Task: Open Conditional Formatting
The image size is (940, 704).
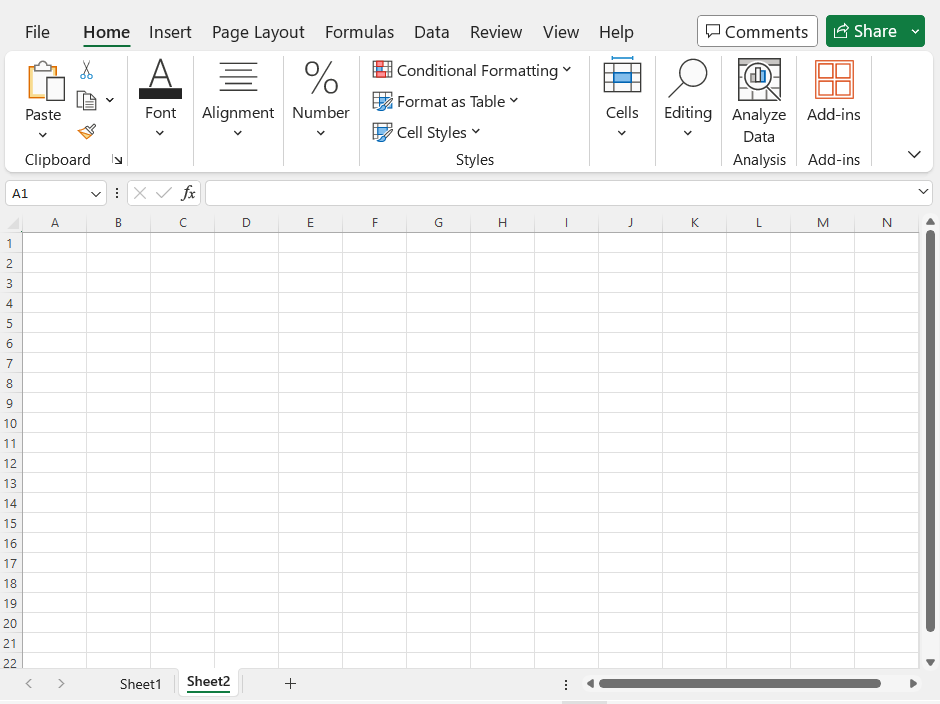Action: coord(472,70)
